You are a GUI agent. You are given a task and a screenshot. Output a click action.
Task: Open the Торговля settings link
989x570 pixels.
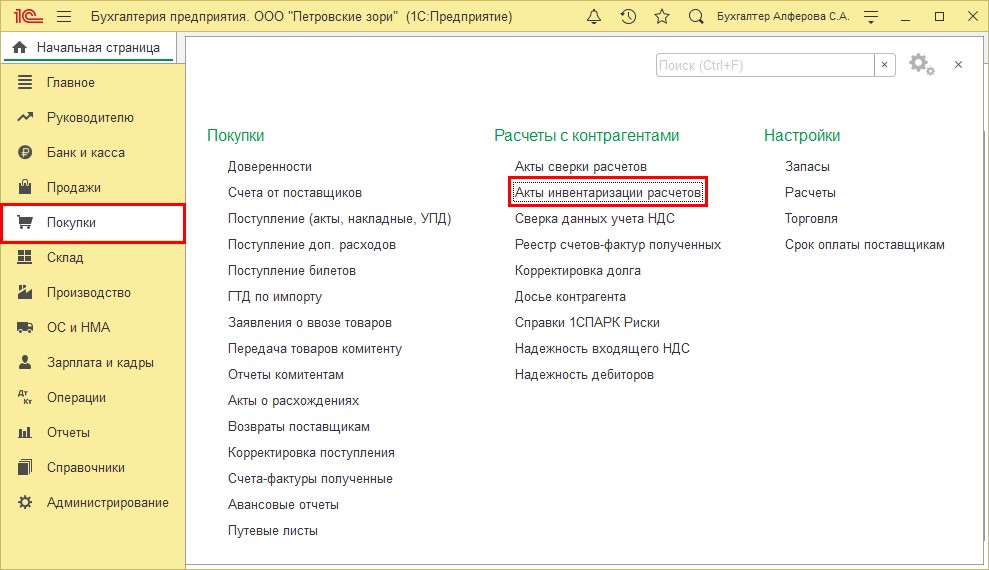click(811, 218)
